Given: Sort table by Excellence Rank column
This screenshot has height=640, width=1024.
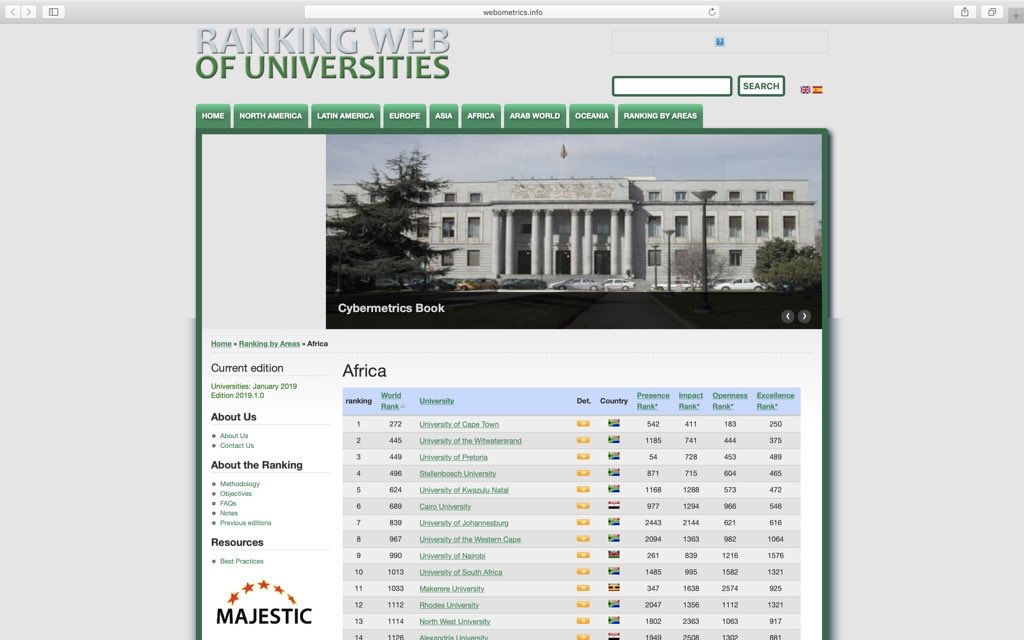Looking at the screenshot, I should point(775,401).
